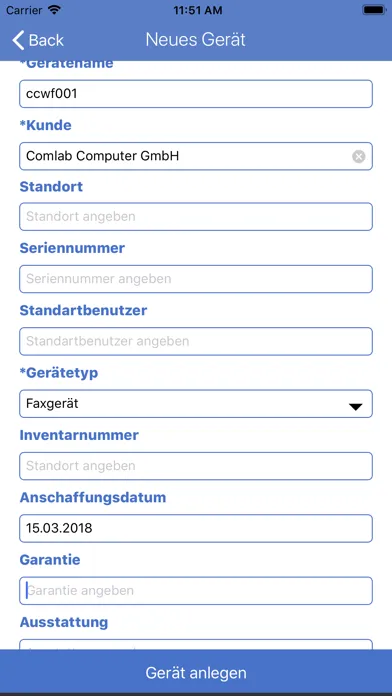The image size is (392, 696).
Task: Tap the Back chevron arrow icon
Action: click(x=18, y=40)
